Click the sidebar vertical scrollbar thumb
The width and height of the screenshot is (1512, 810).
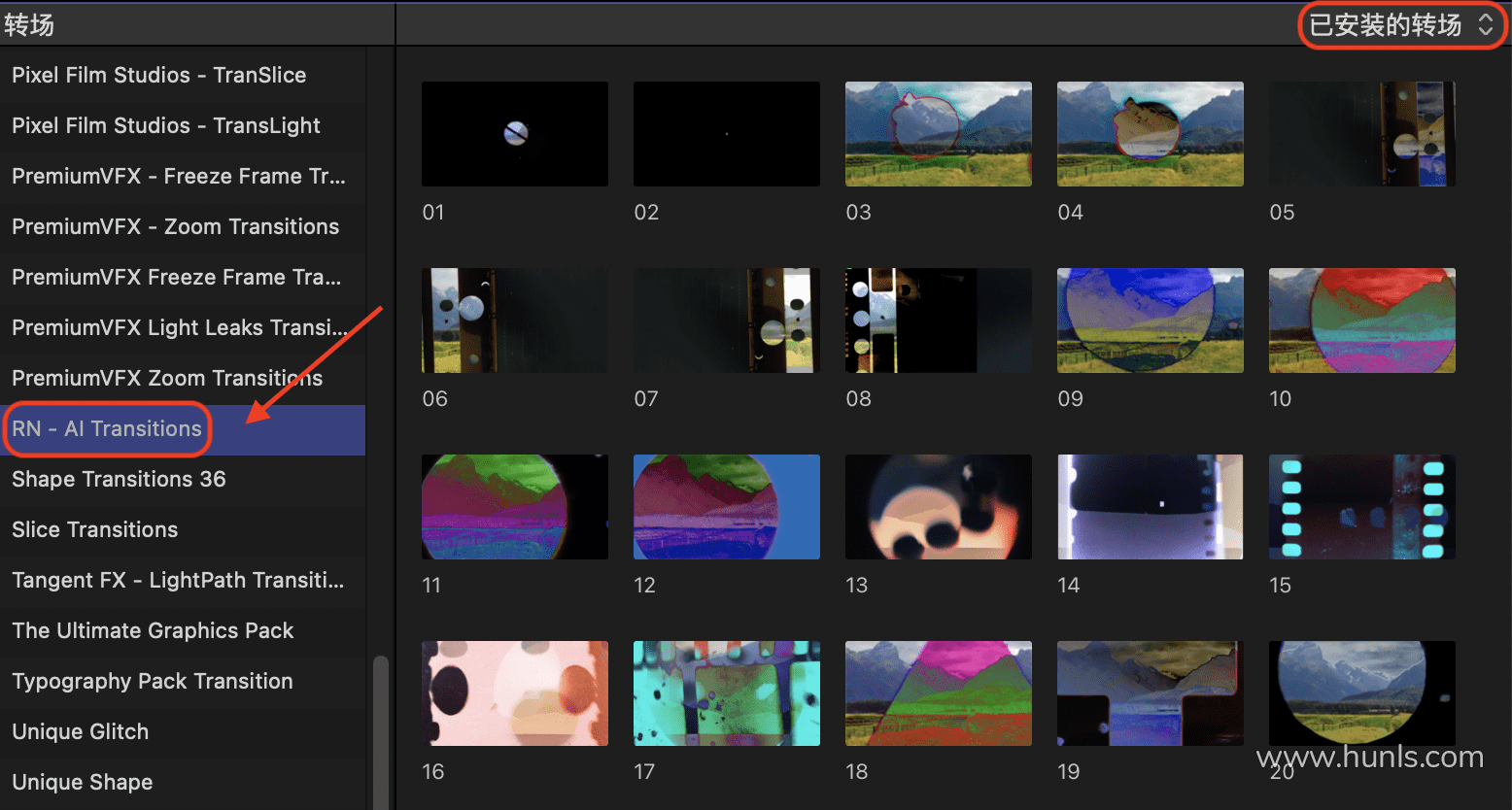pos(381,733)
